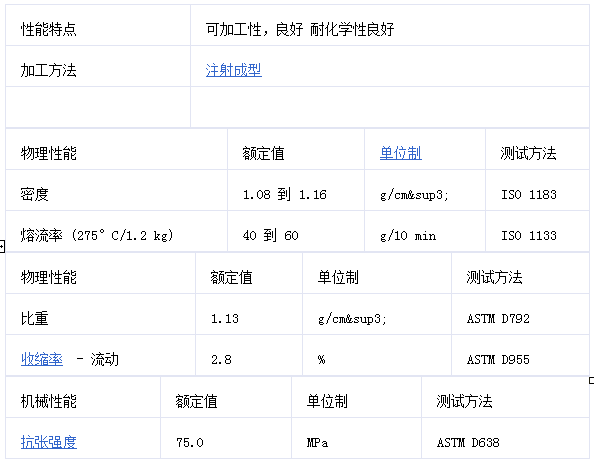Select the 单位制 header above MPa
The width and height of the screenshot is (594, 463).
[x=327, y=401]
